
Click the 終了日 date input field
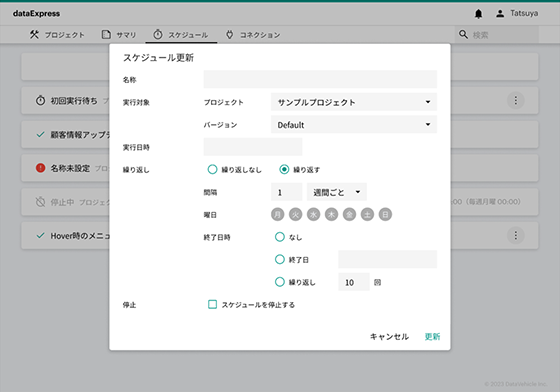tap(388, 259)
